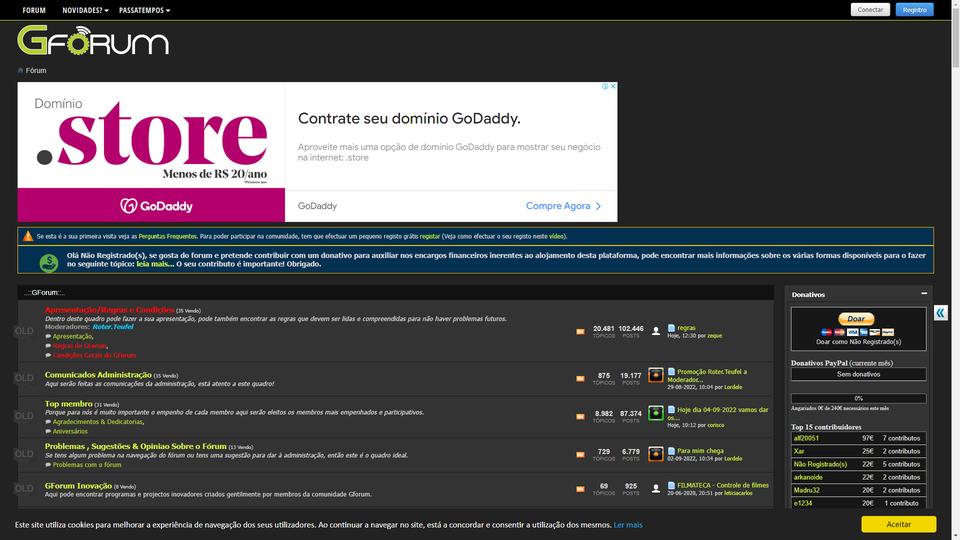Click contributor e1234 in top list
Image resolution: width=960 pixels, height=540 pixels.
point(803,503)
